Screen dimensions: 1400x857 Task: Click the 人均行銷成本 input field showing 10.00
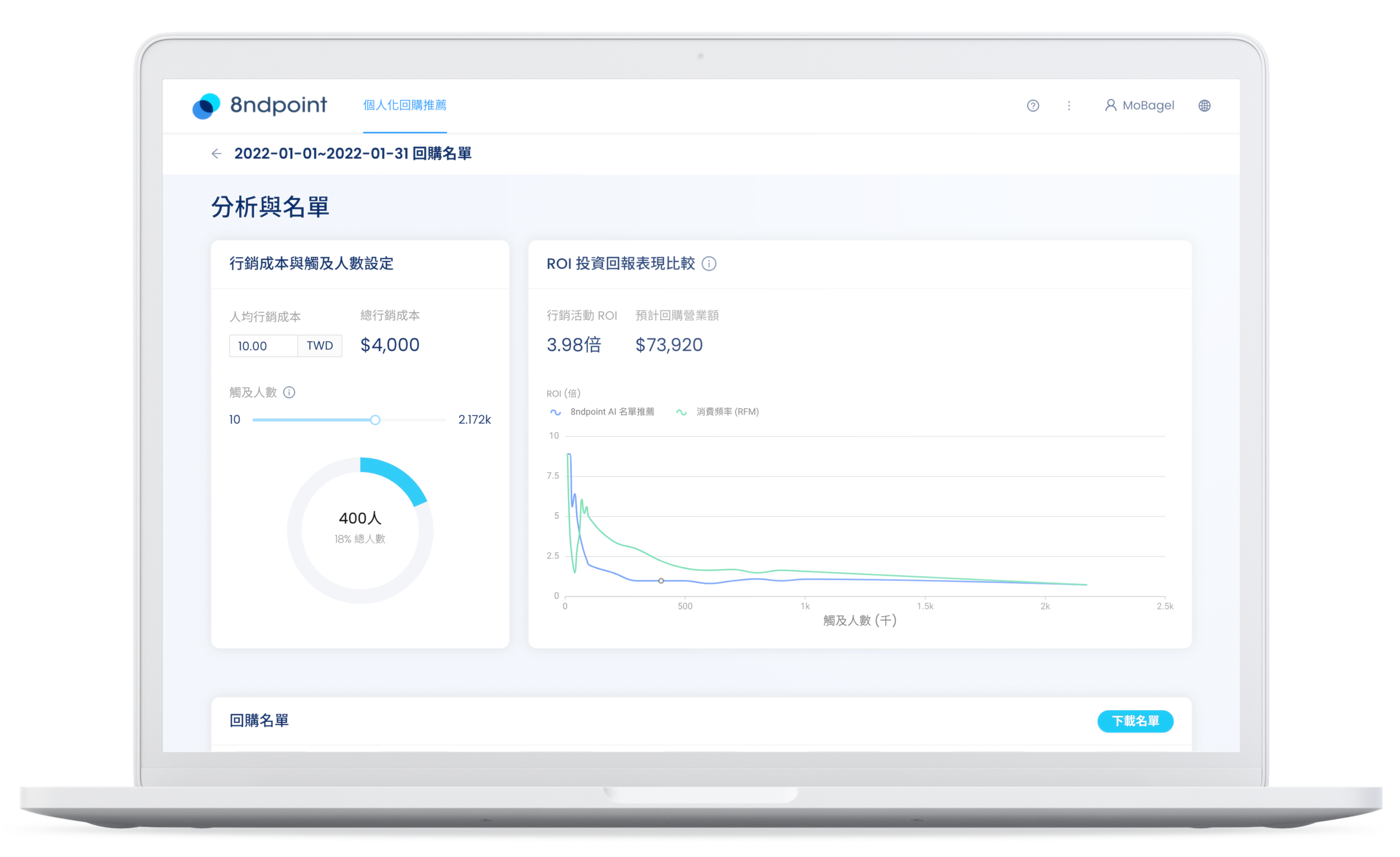point(263,346)
